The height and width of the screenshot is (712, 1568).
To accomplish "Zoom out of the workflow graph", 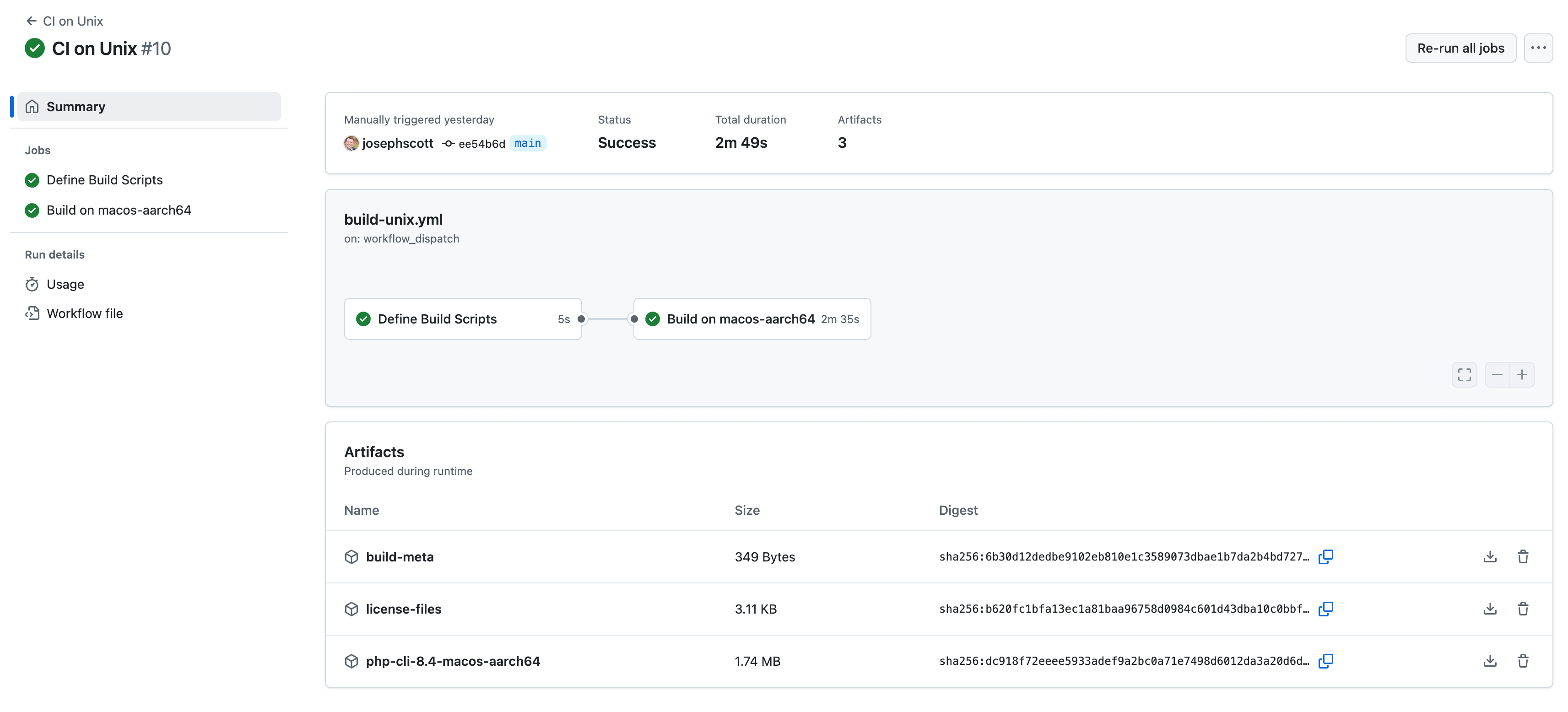I will 1498,374.
